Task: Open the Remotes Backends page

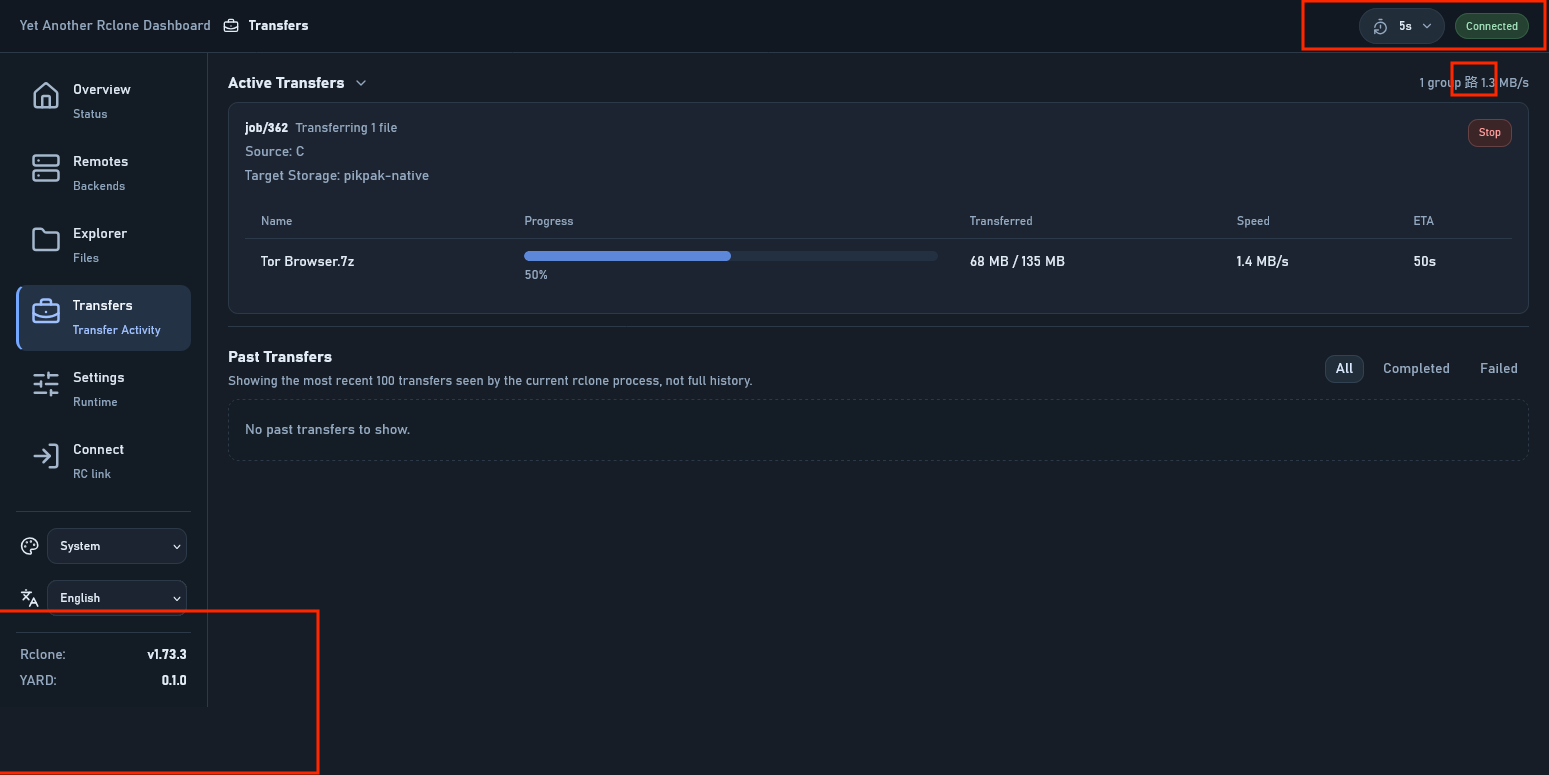Action: click(100, 172)
